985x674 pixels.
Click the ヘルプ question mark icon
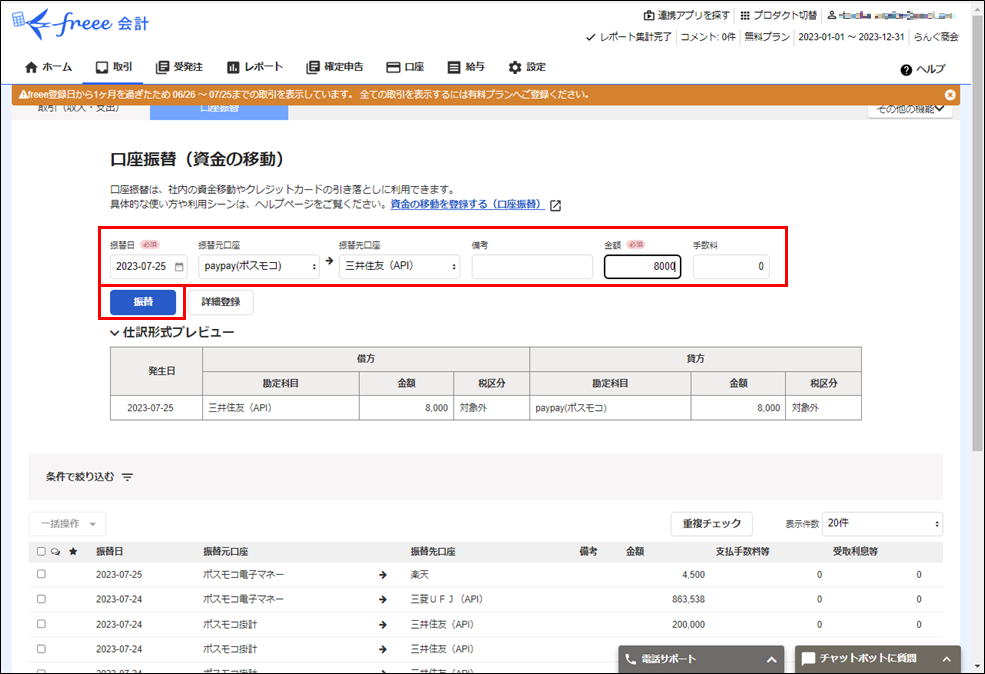(x=906, y=70)
